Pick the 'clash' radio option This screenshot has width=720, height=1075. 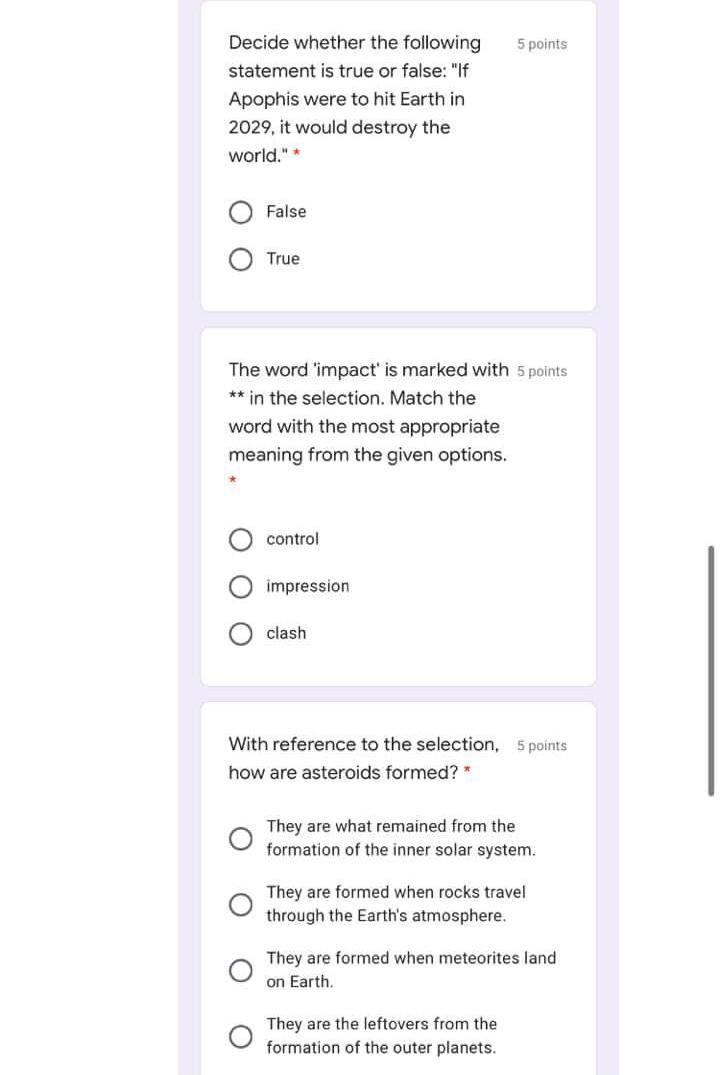241,634
